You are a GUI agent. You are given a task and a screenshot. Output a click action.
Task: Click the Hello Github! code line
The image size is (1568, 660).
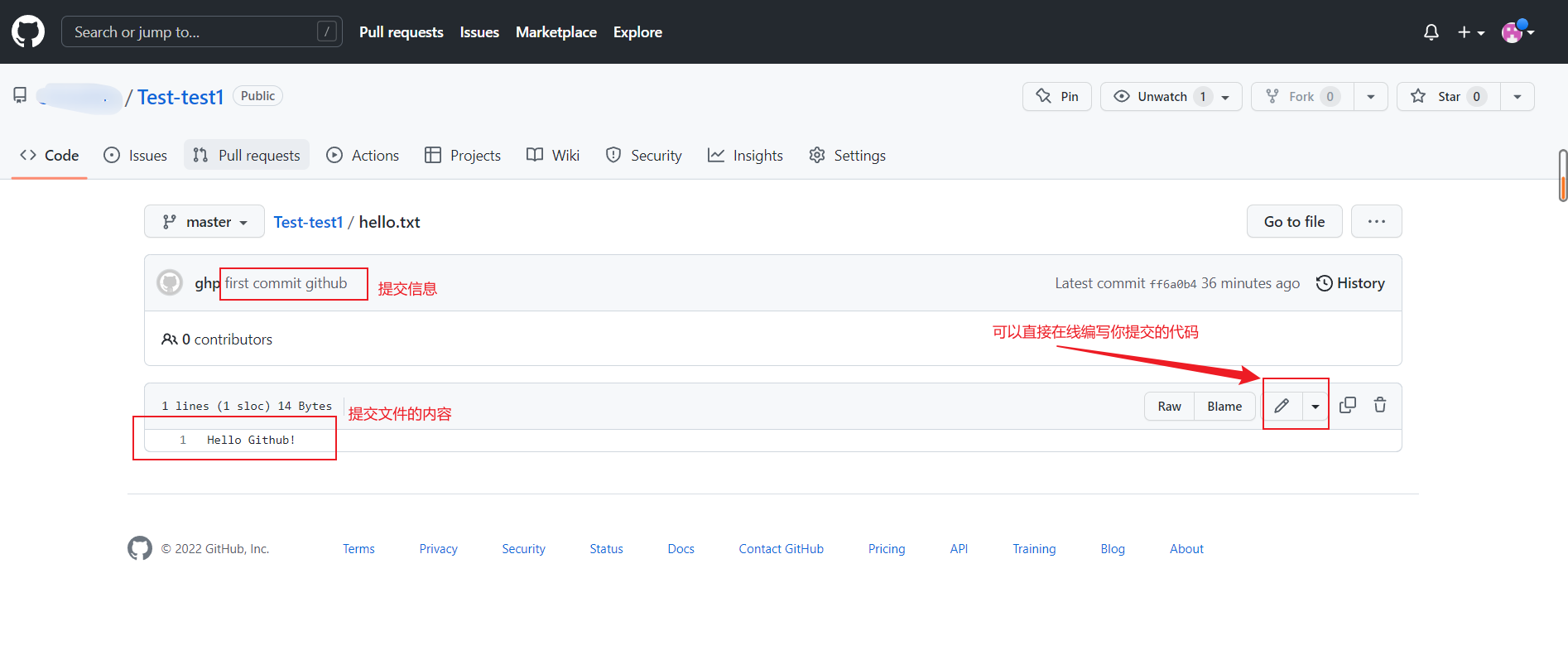(x=251, y=440)
